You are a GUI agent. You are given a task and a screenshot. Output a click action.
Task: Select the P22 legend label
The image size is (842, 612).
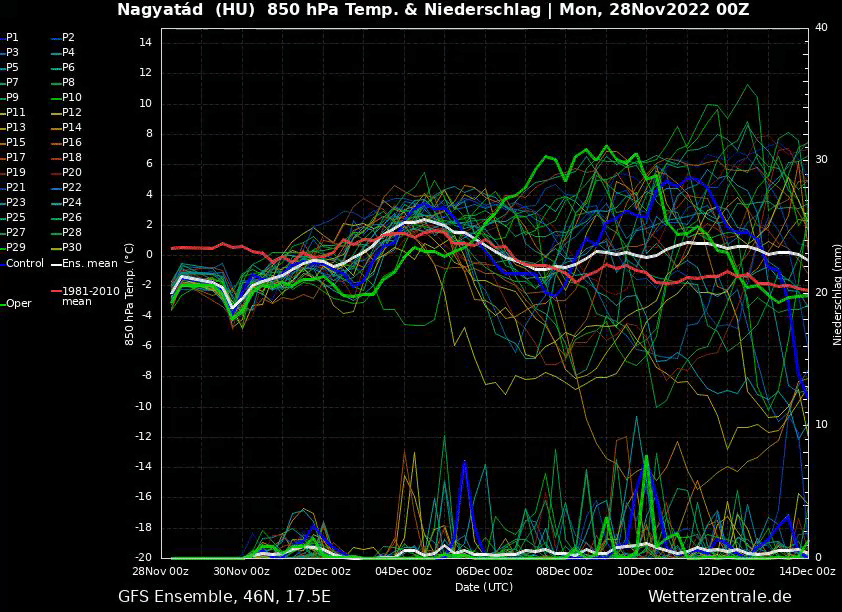click(x=71, y=187)
